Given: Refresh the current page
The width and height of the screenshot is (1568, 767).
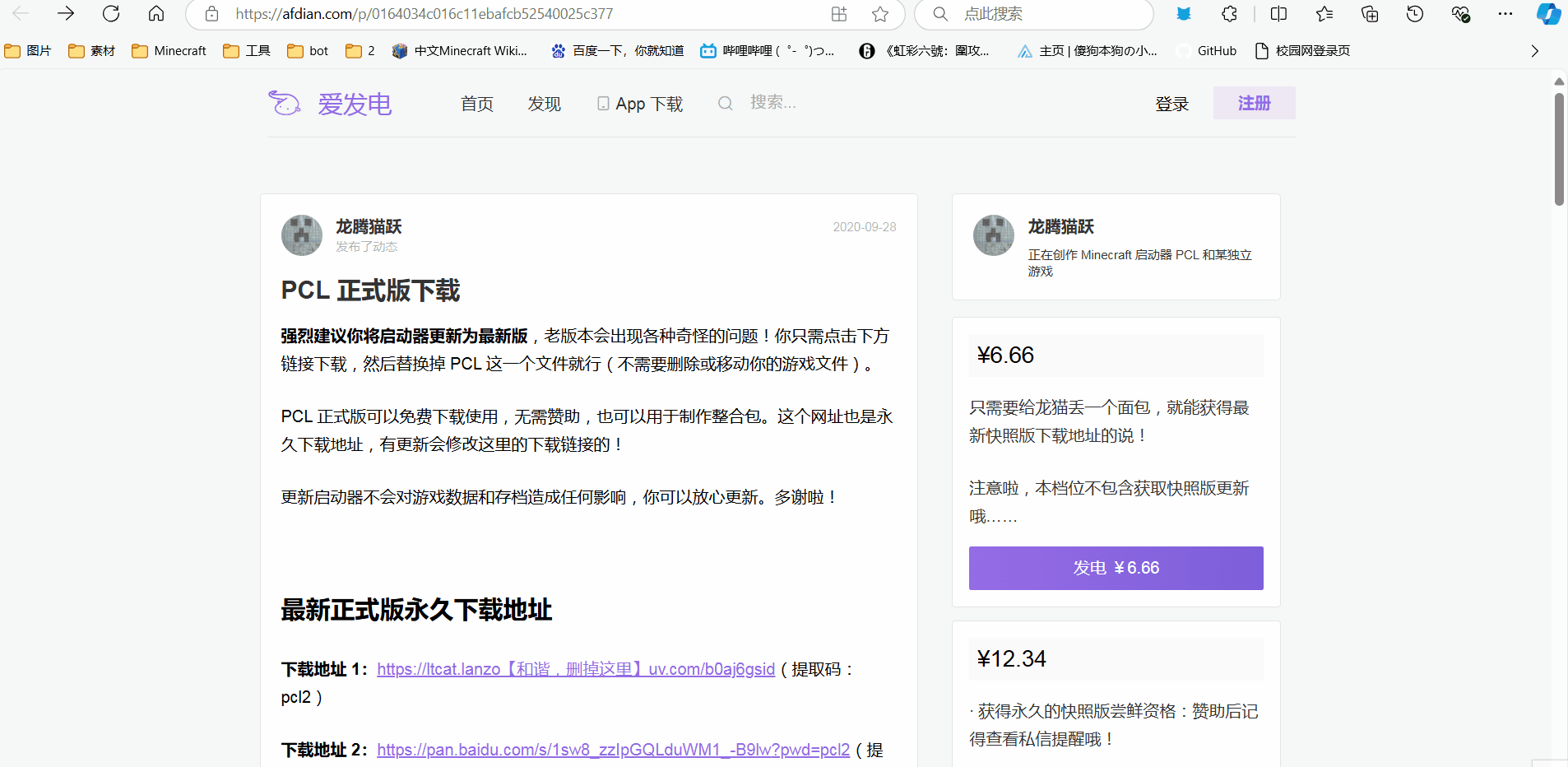Looking at the screenshot, I should (111, 14).
